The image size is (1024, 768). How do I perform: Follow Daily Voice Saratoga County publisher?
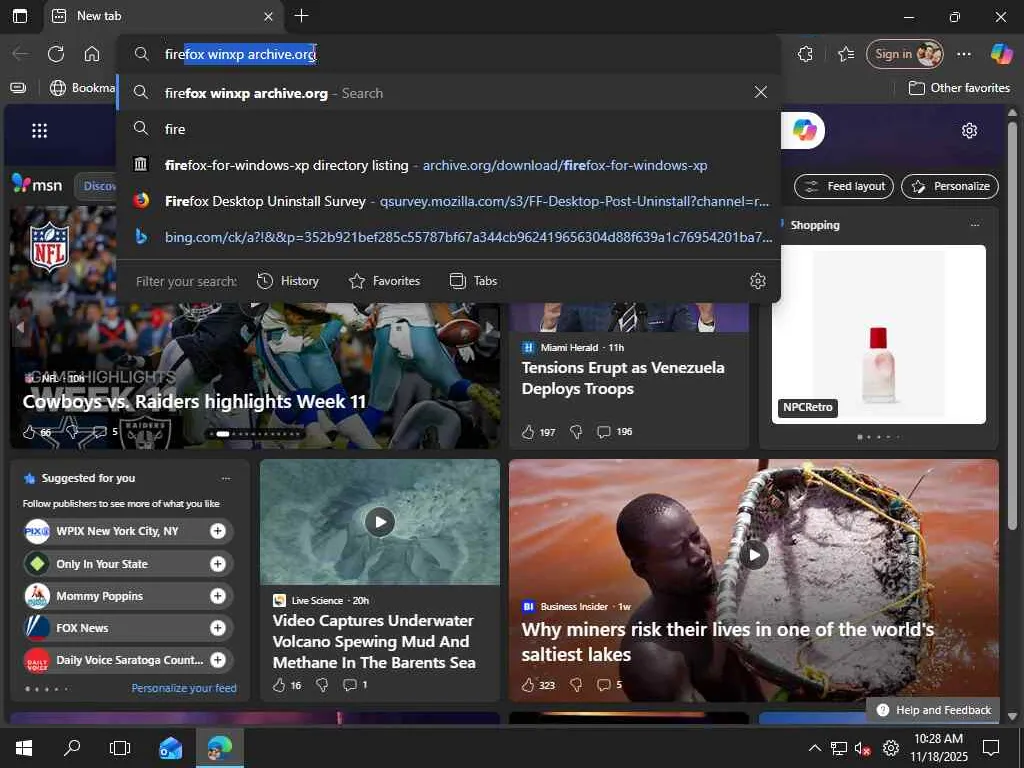(217, 660)
